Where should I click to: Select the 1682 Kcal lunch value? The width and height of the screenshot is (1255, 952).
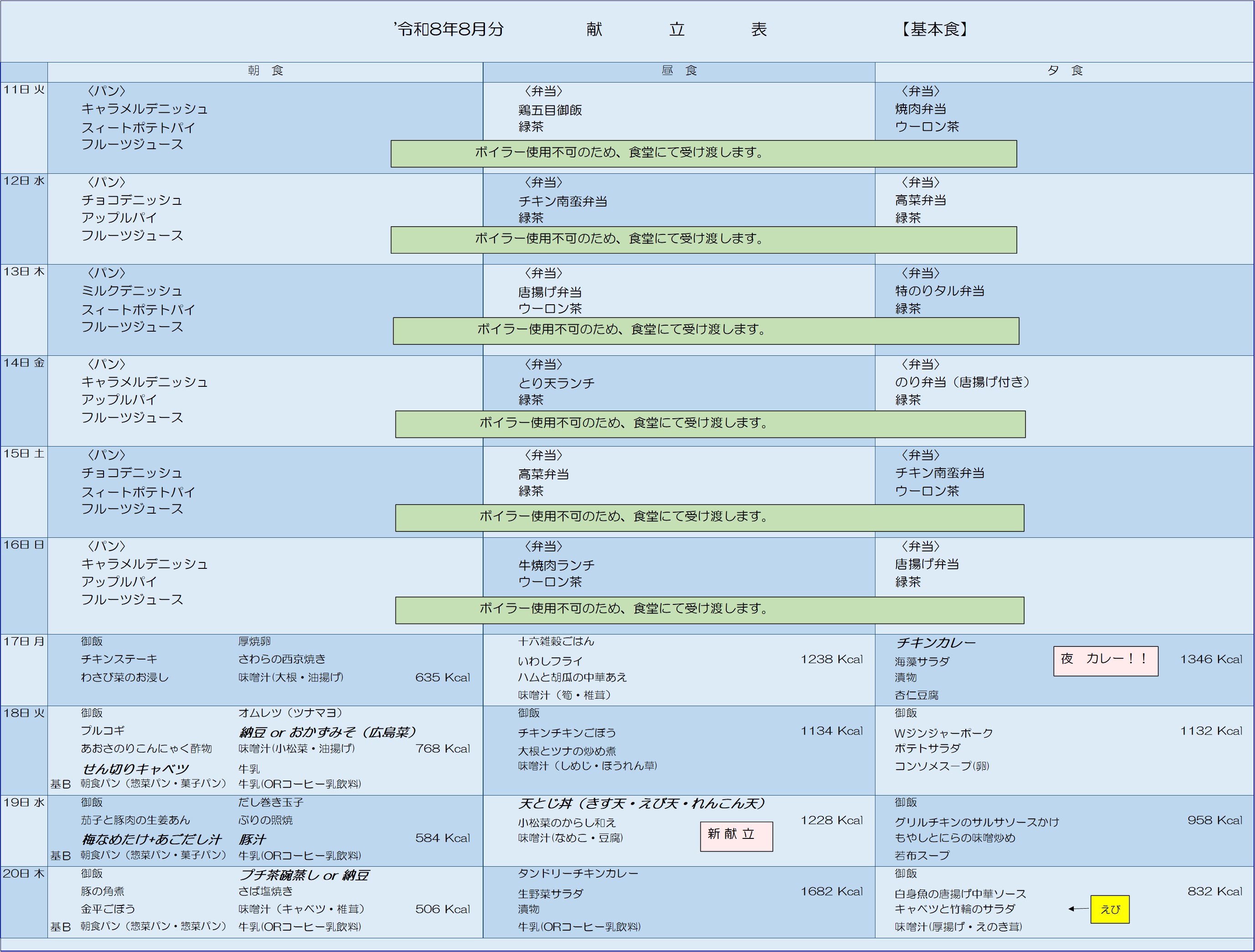click(x=831, y=891)
